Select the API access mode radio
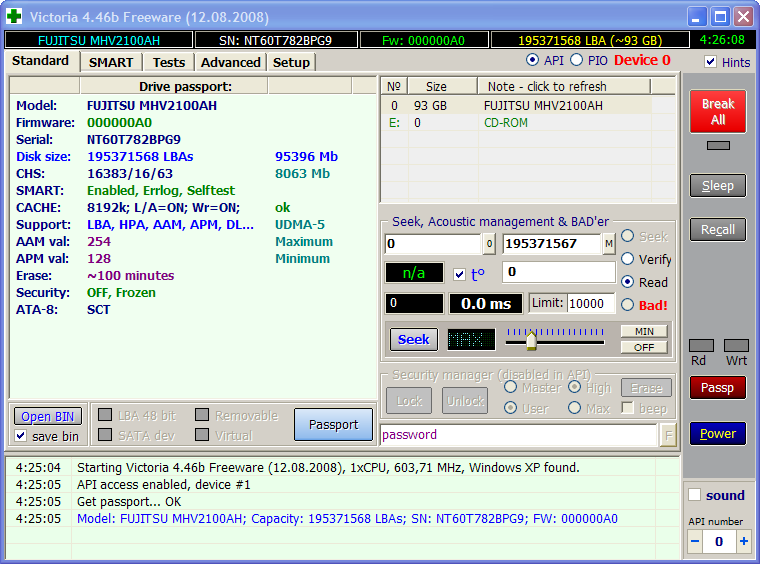 click(x=532, y=60)
